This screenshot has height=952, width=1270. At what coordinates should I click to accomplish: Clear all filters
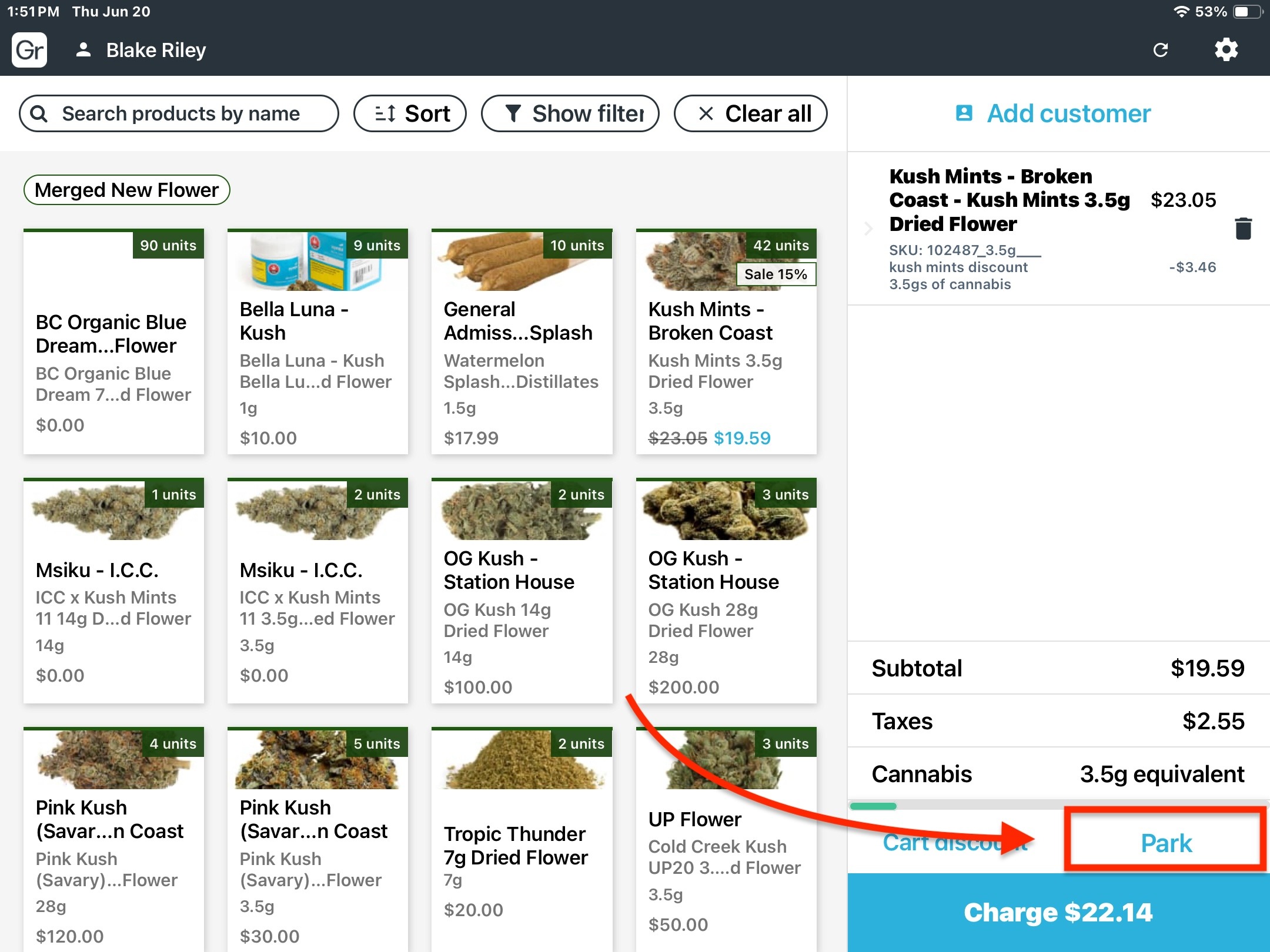click(x=750, y=113)
